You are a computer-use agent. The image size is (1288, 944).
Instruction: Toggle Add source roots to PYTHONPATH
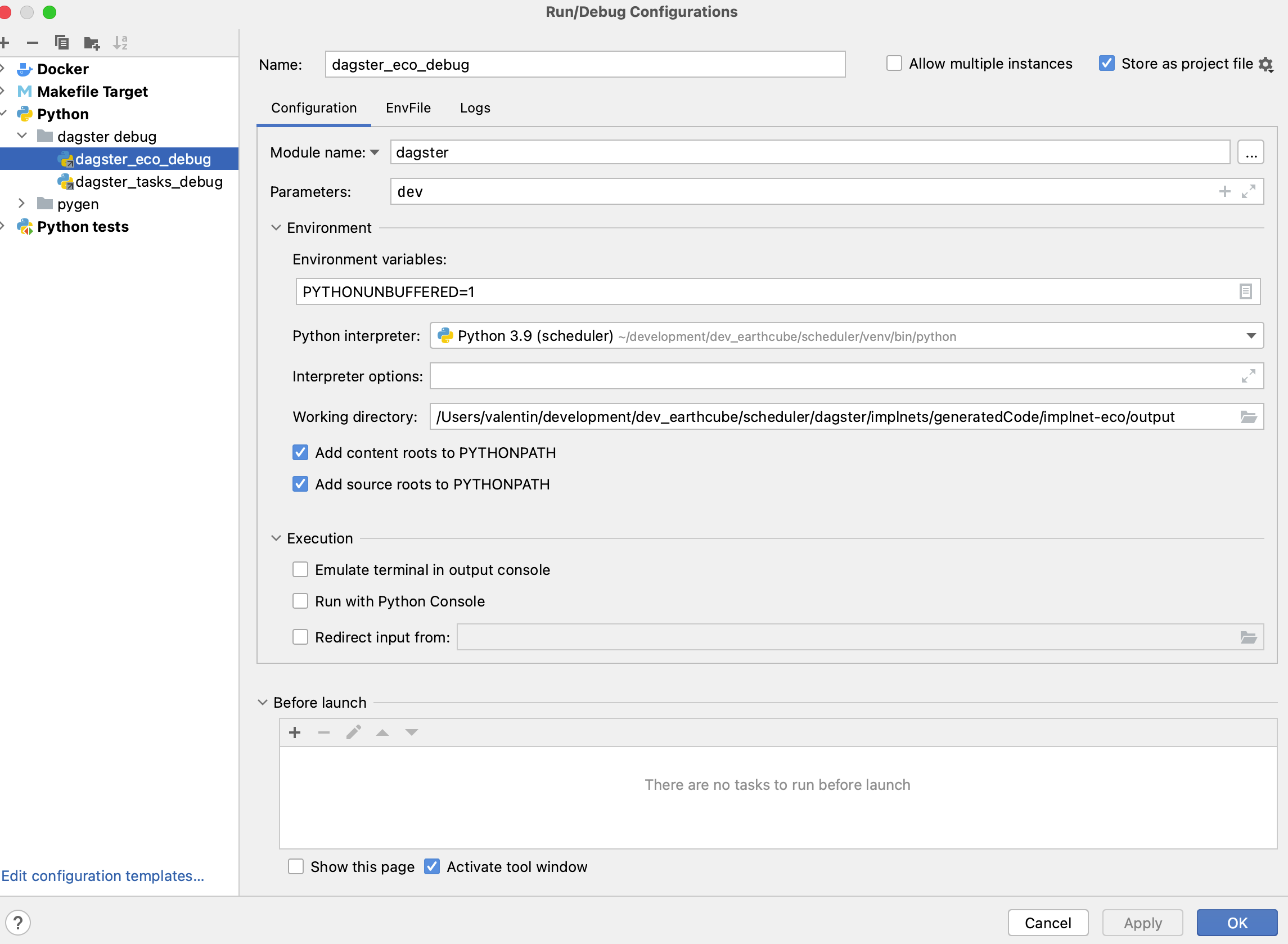(300, 484)
